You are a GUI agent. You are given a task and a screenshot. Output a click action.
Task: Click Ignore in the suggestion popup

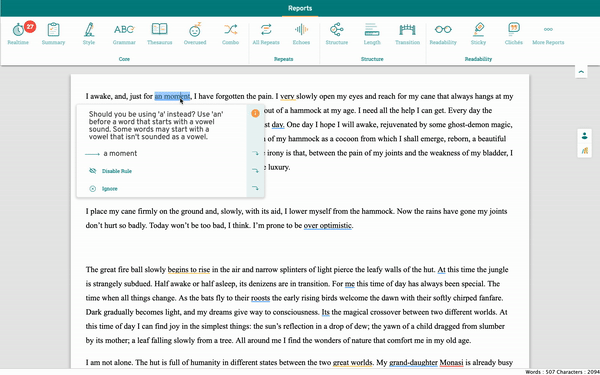pos(110,189)
